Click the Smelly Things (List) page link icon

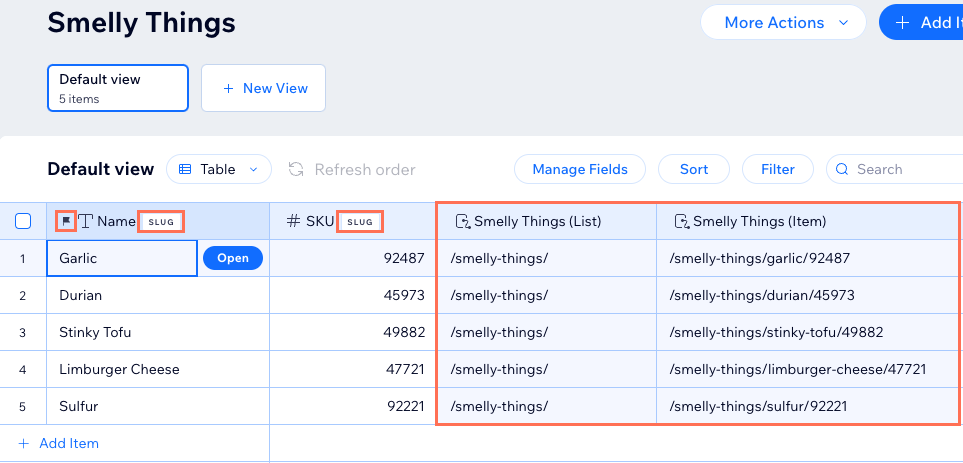point(462,221)
